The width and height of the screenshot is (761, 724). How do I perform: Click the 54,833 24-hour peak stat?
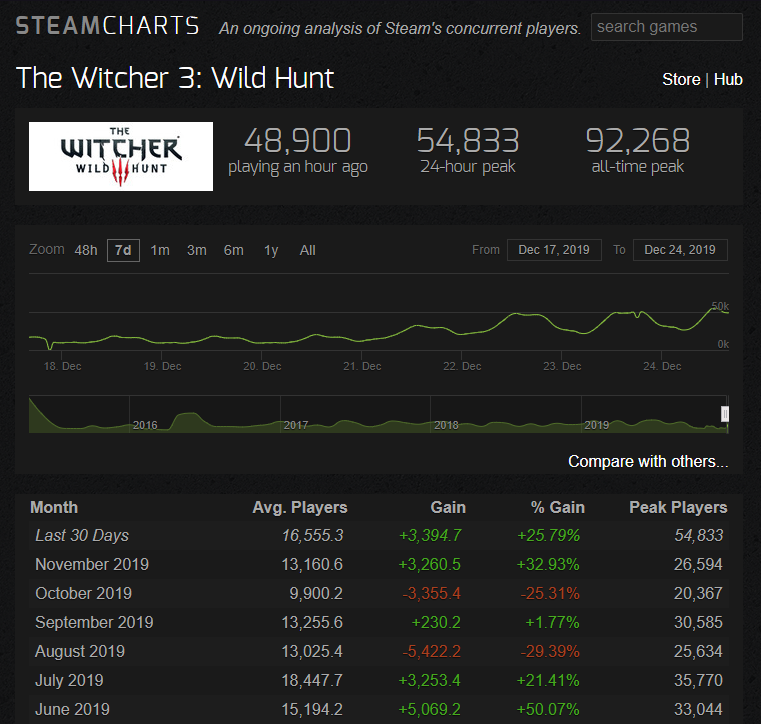click(468, 150)
